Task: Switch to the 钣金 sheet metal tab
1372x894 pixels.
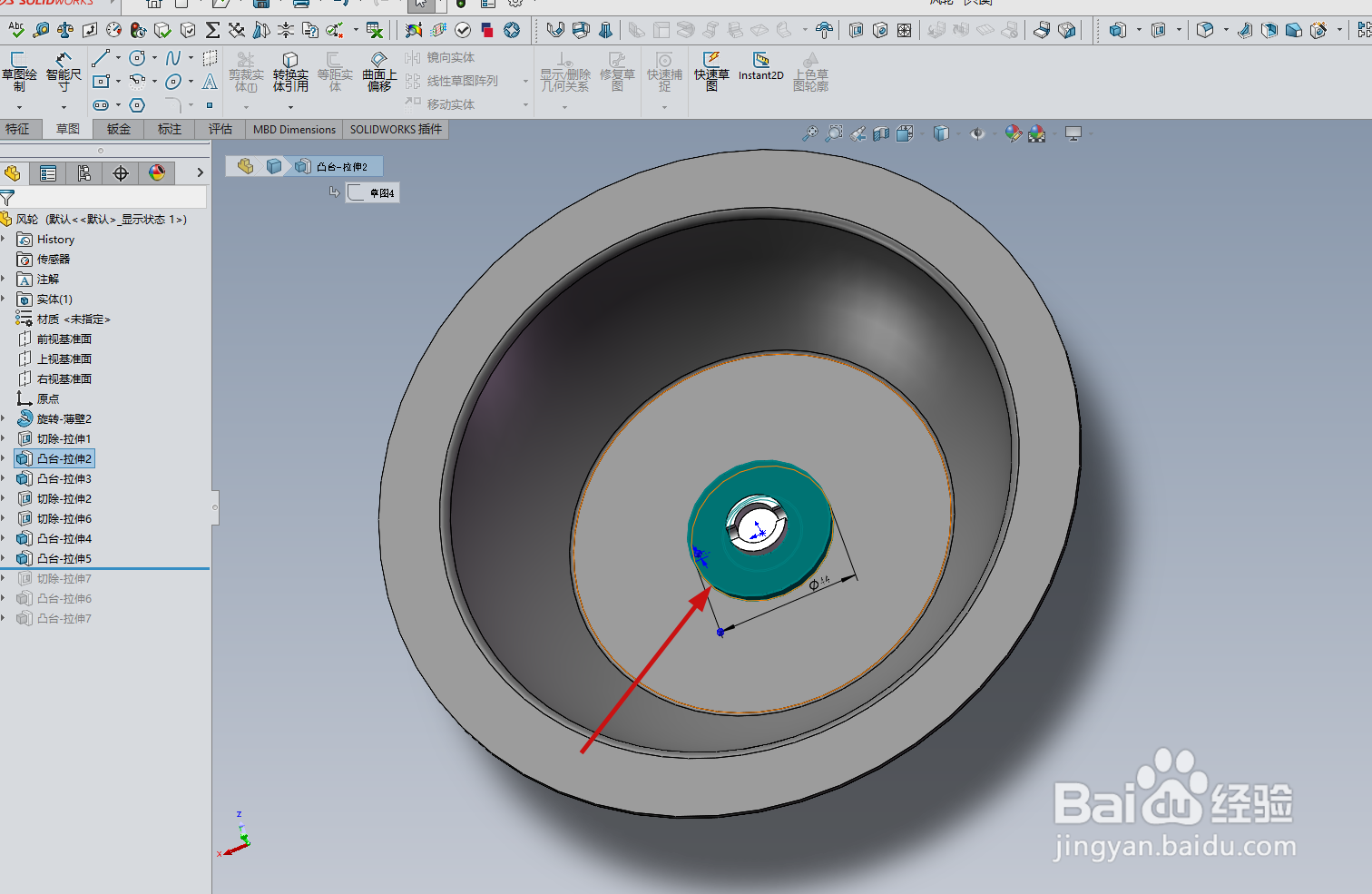Action: coord(119,129)
